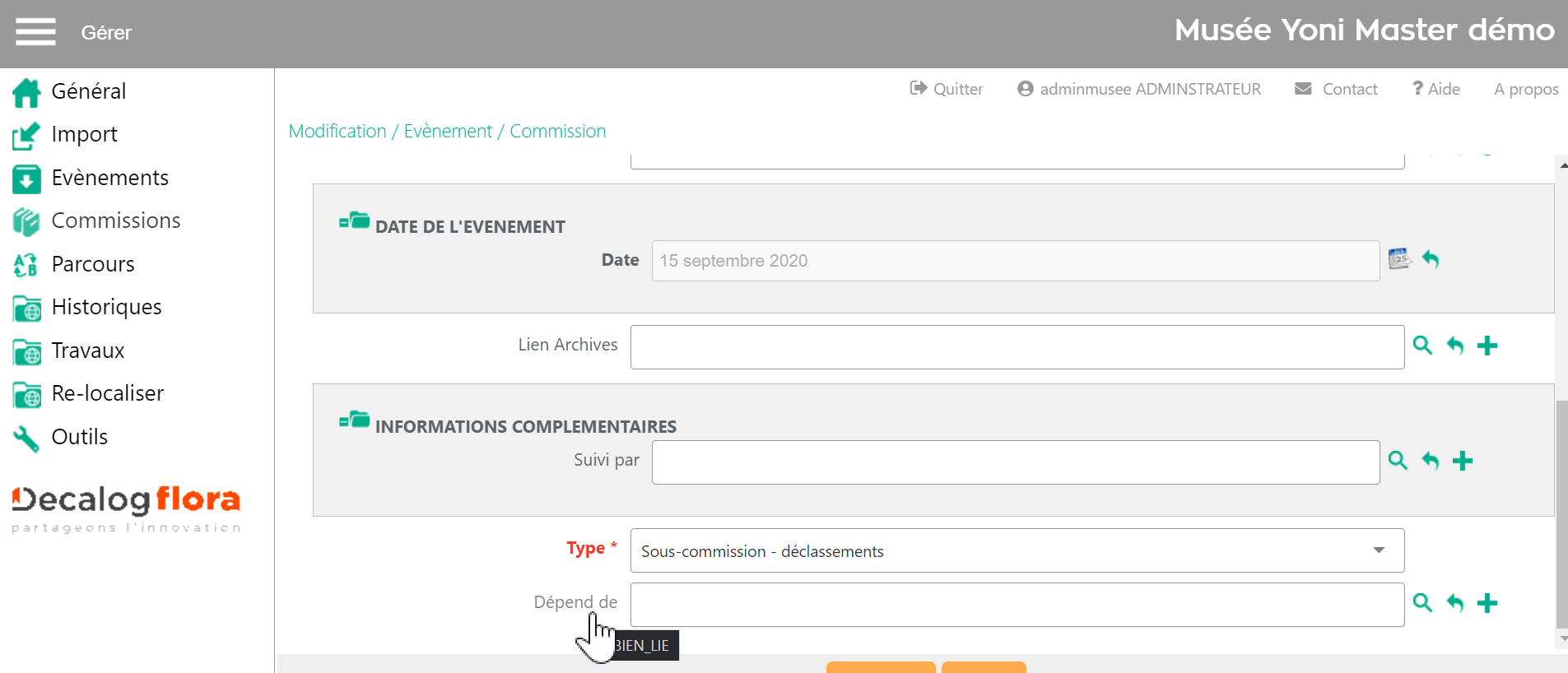
Task: Click plus icon beside Suivi par
Action: (1462, 461)
